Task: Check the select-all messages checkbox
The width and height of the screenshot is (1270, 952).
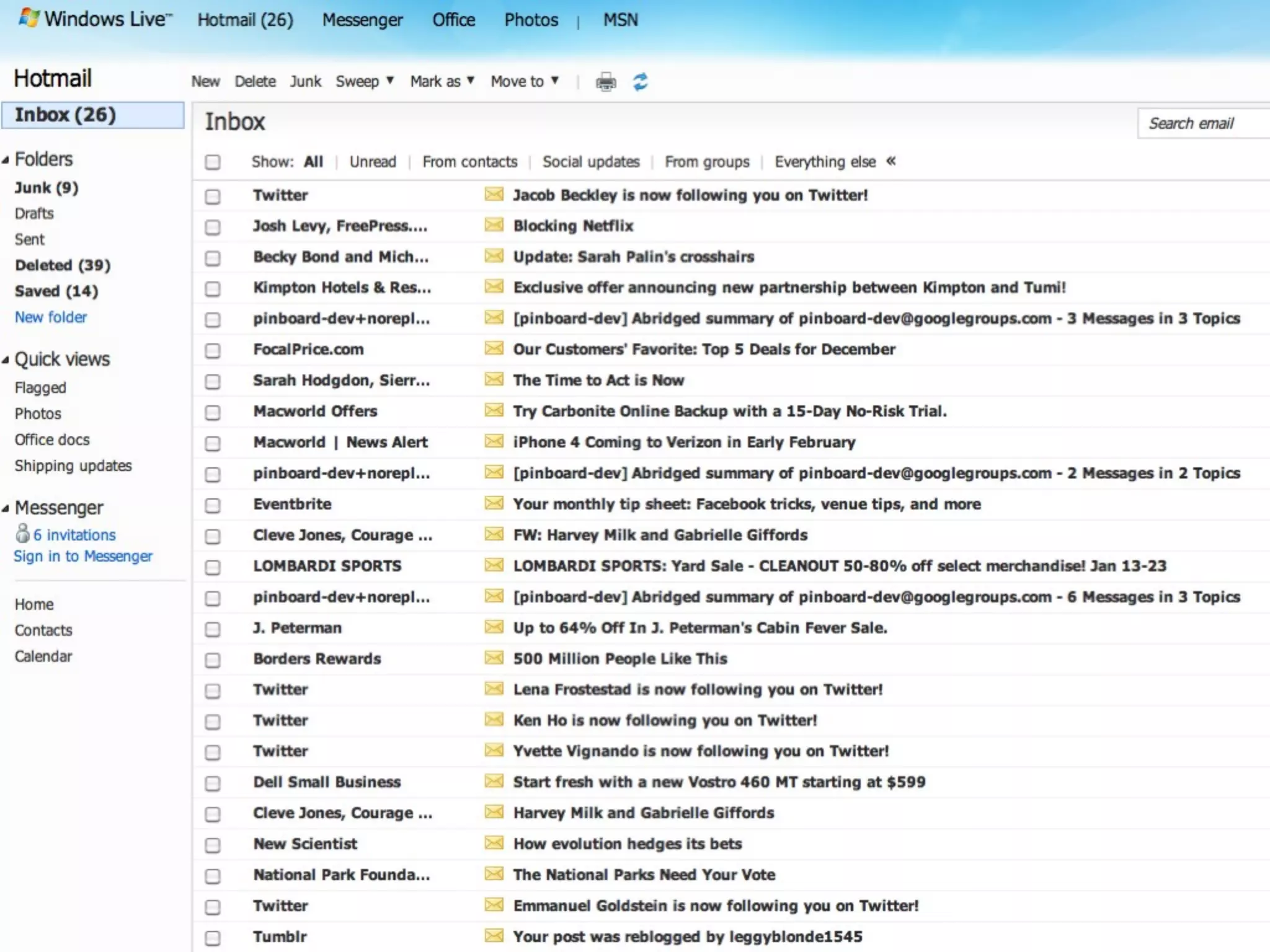Action: click(213, 162)
